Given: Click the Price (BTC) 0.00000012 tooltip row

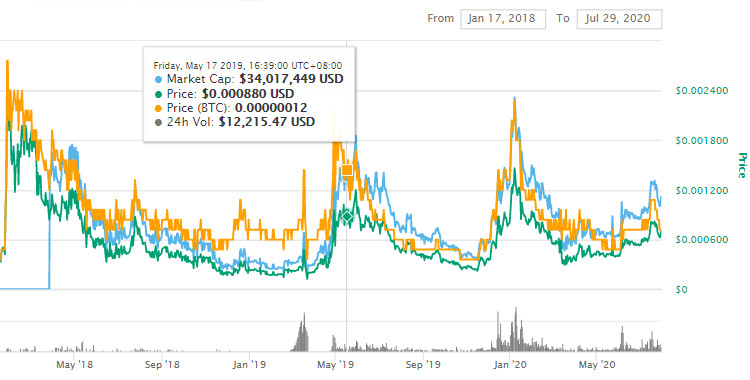Looking at the screenshot, I should click(x=231, y=108).
